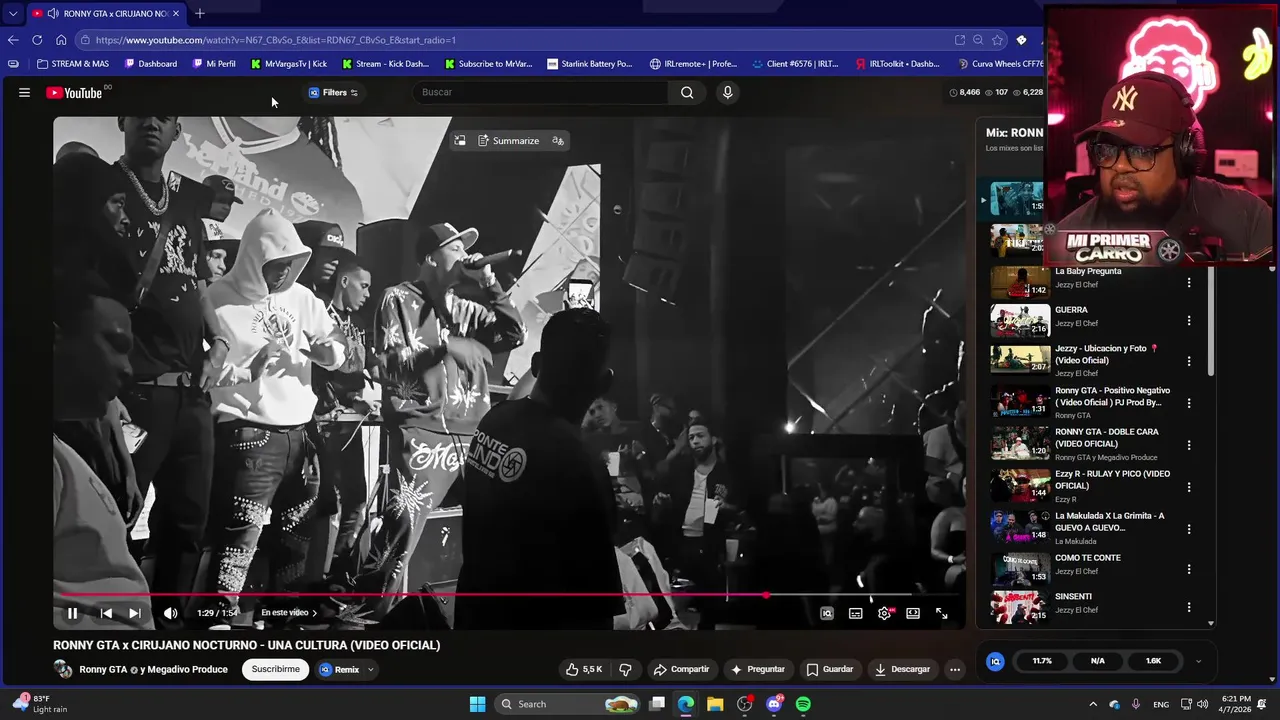
Task: Select GUERRA in playlist
Action: click(x=1071, y=310)
